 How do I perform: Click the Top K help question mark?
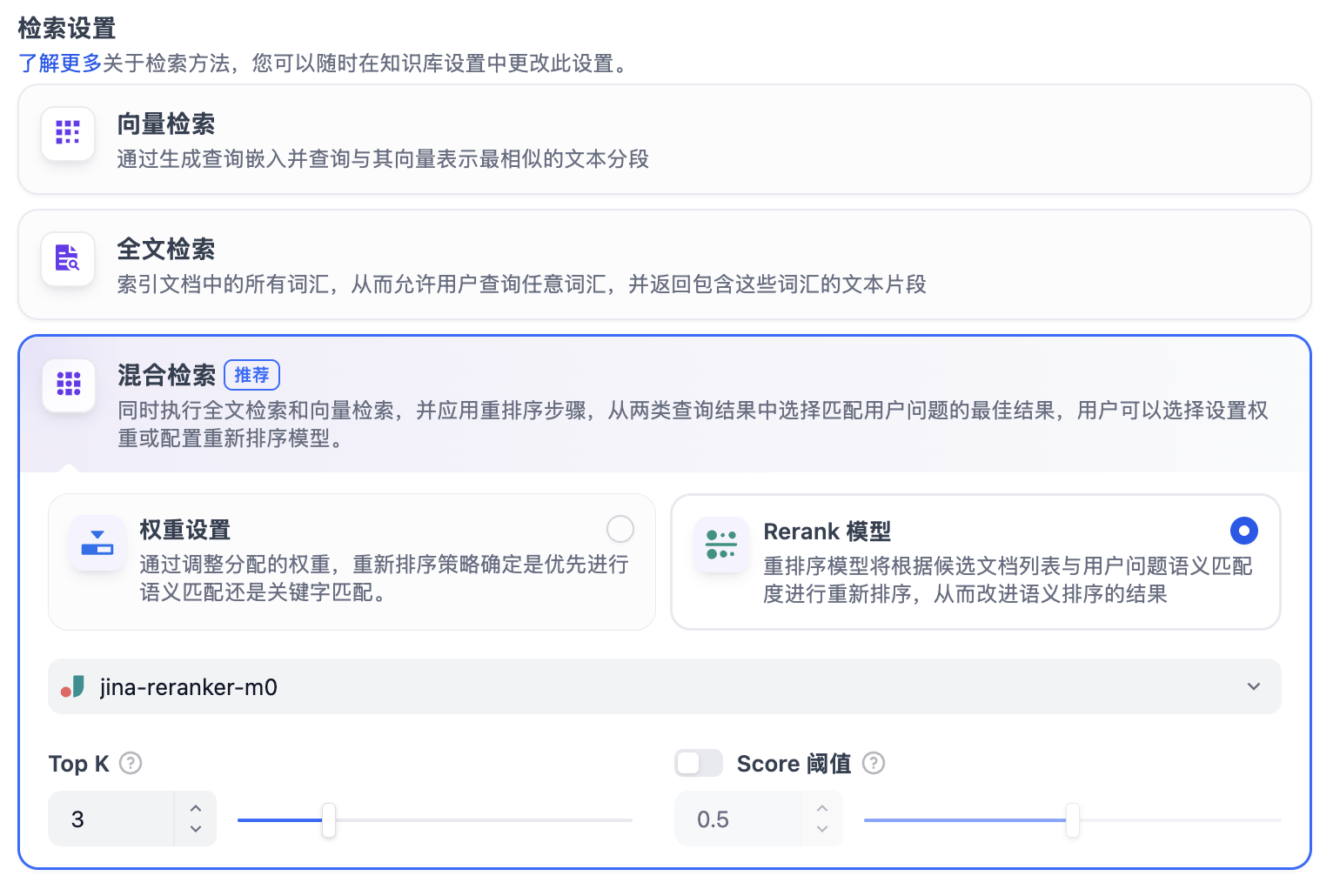coord(130,763)
